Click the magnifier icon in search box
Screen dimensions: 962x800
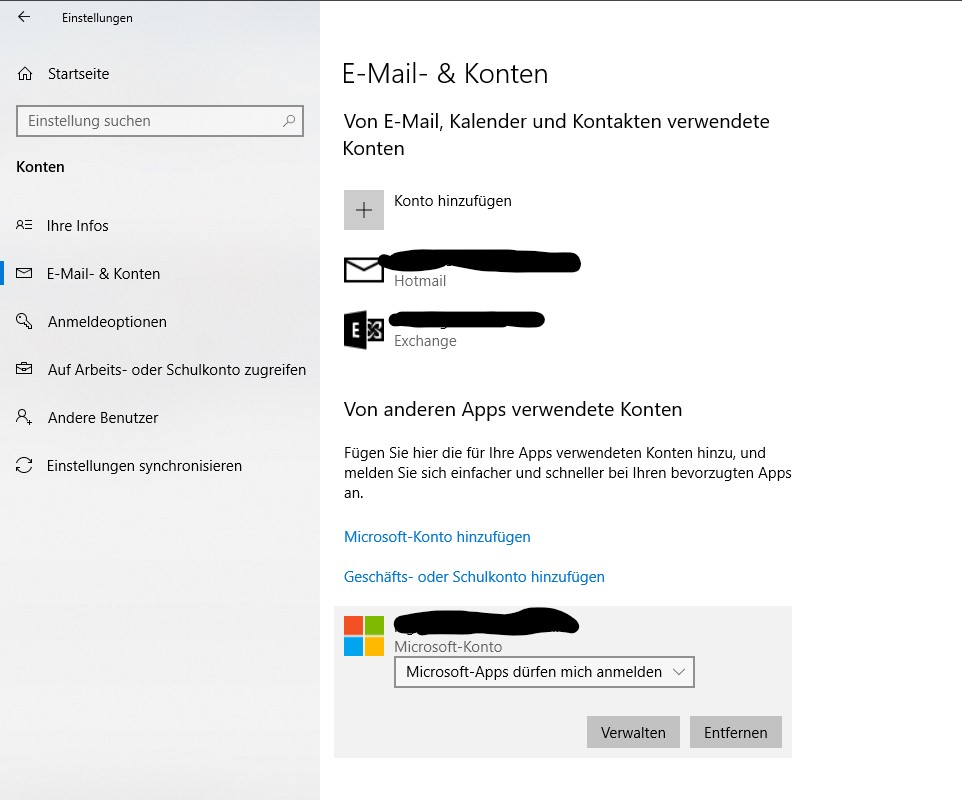pyautogui.click(x=289, y=121)
